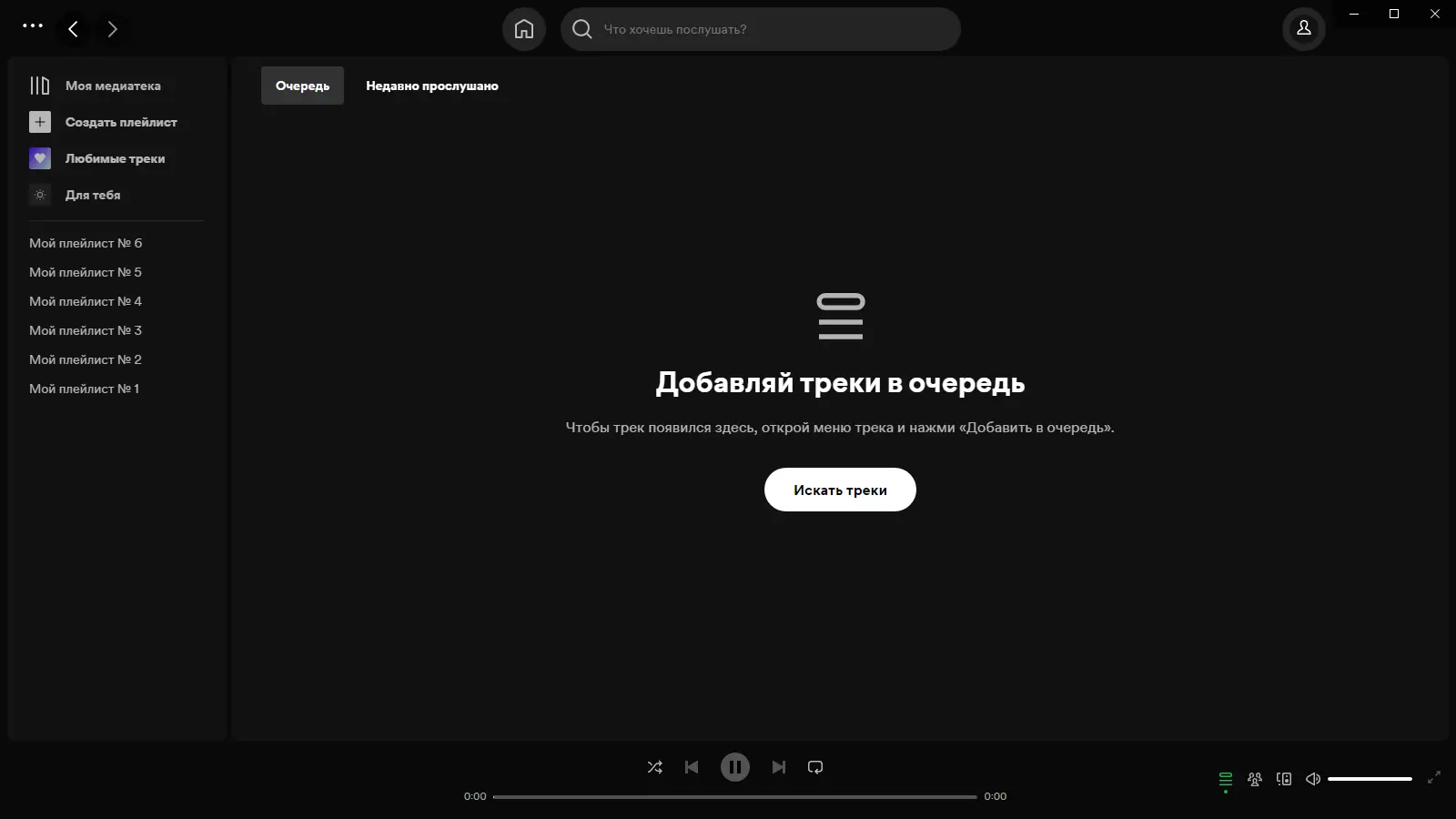Image resolution: width=1456 pixels, height=819 pixels.
Task: Click the Искать треки button
Action: coord(840,490)
